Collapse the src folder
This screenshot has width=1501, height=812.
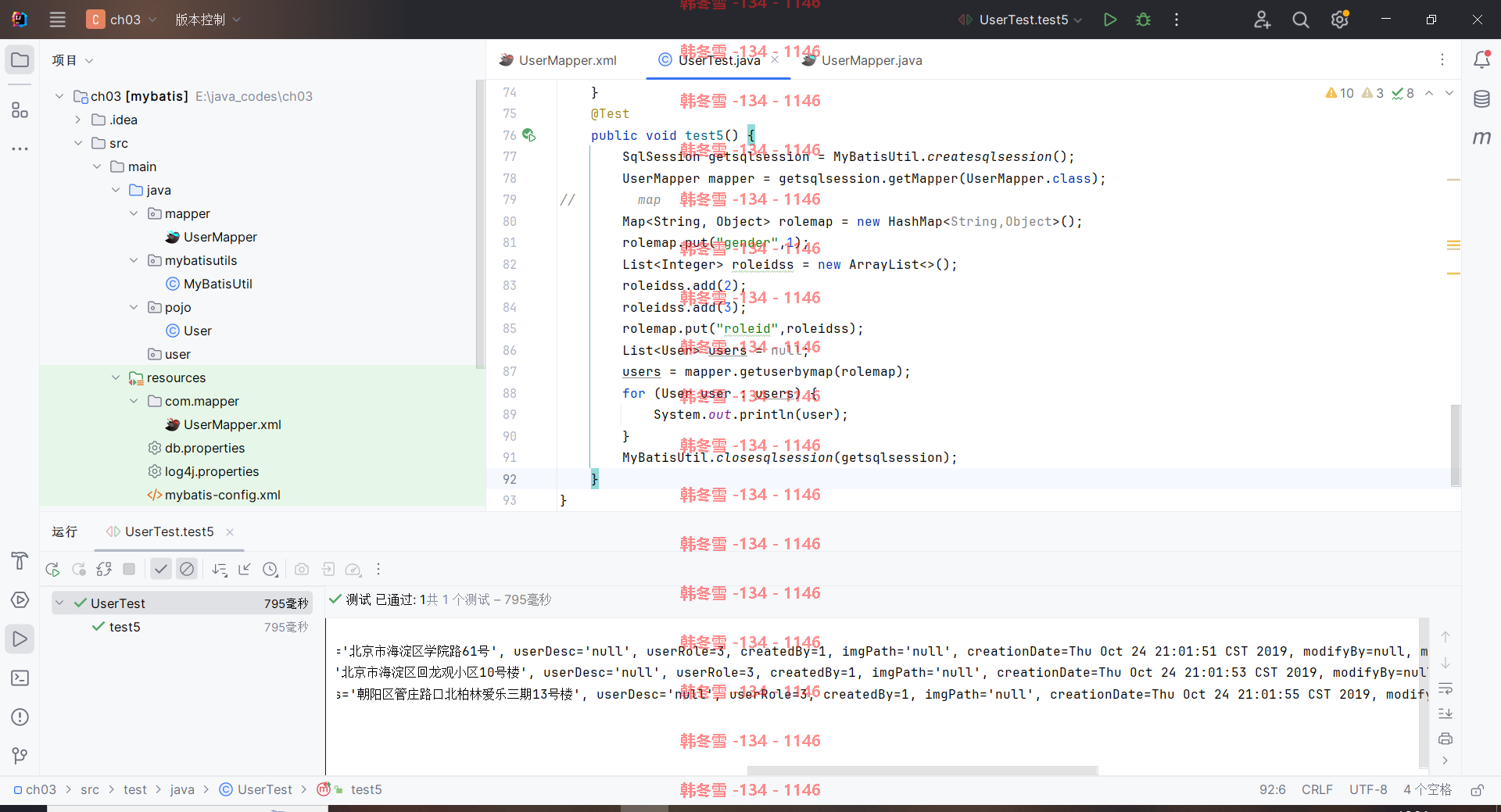[x=78, y=143]
